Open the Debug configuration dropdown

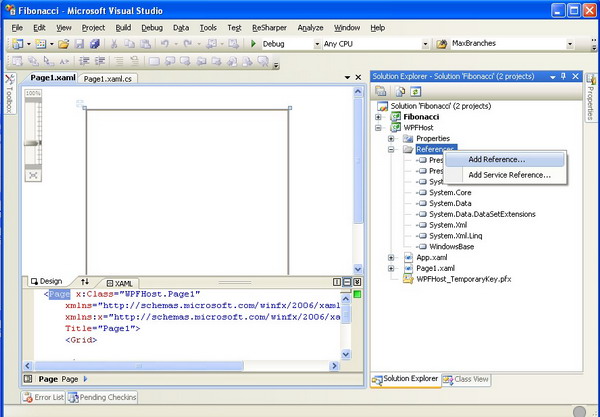coord(317,44)
